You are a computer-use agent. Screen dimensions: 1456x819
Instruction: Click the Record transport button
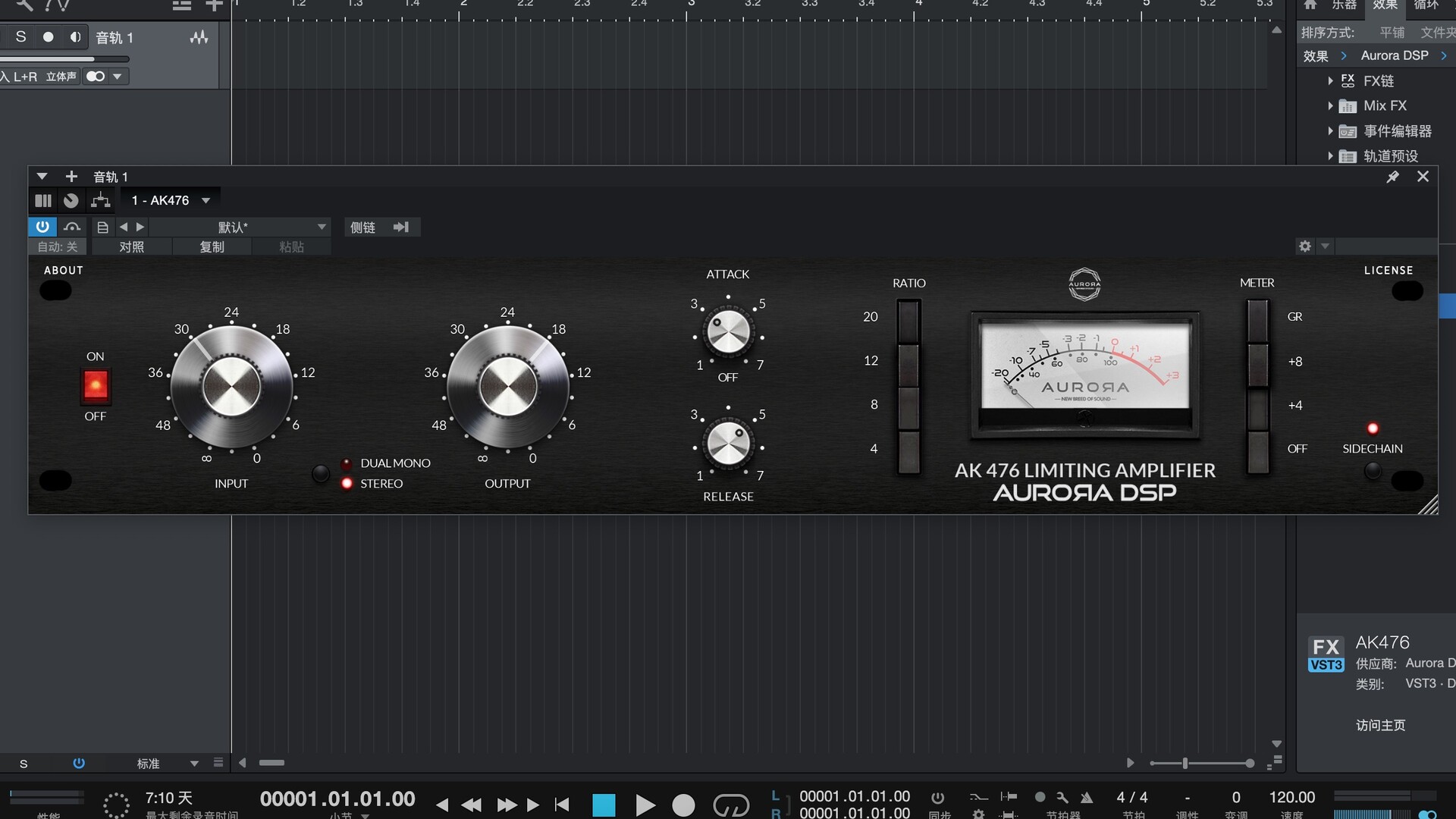(683, 805)
